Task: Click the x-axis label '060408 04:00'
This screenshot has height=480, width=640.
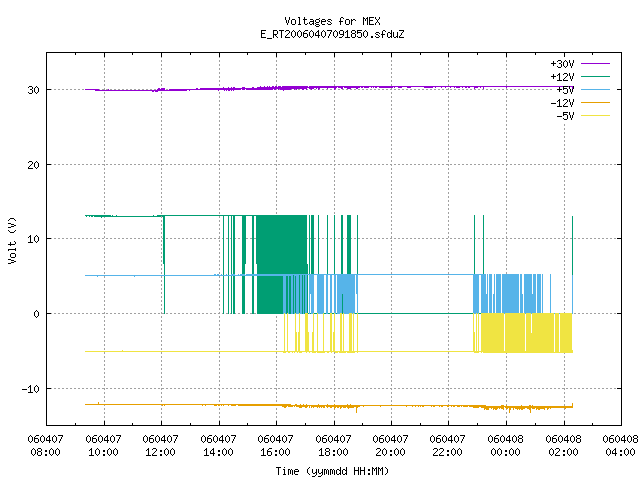Action: point(620,446)
